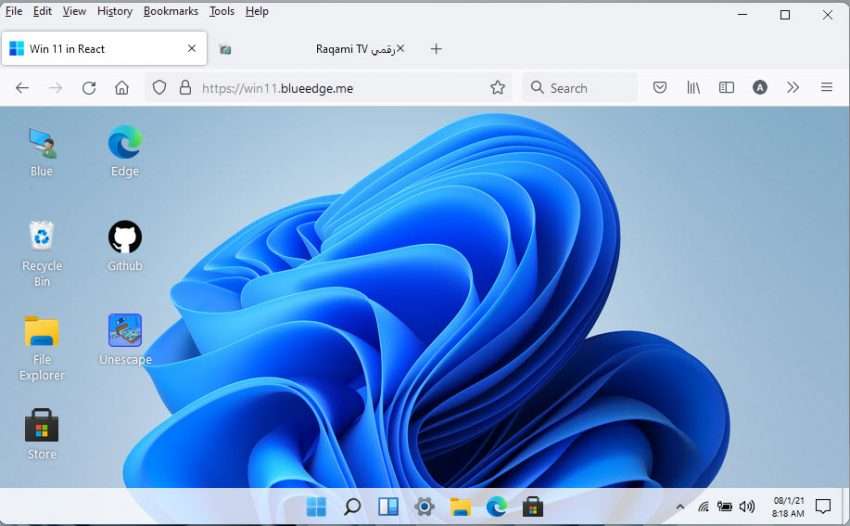Open the Tools menu
This screenshot has width=850, height=526.
222,11
